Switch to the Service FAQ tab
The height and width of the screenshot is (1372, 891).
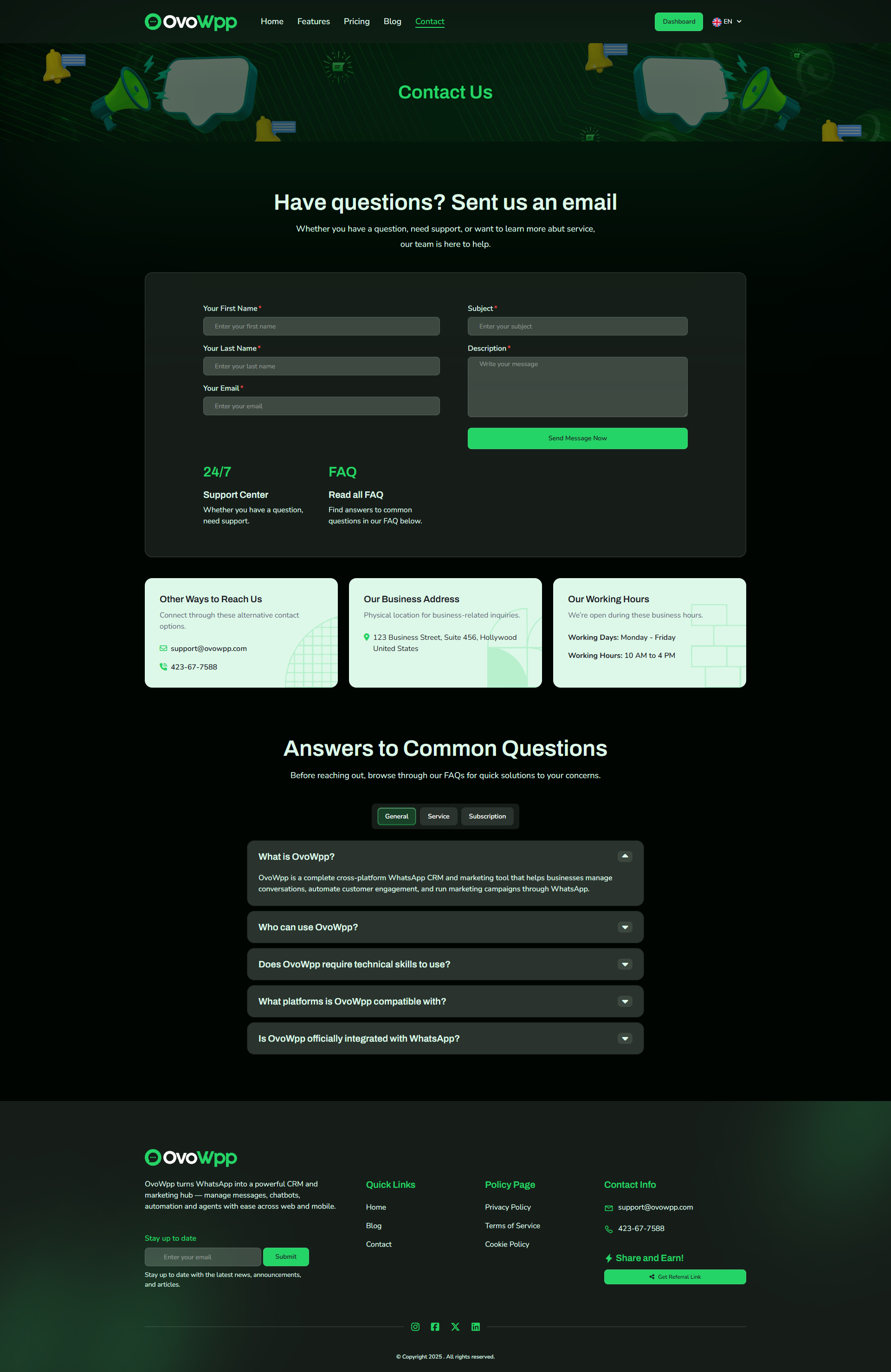pyautogui.click(x=438, y=816)
